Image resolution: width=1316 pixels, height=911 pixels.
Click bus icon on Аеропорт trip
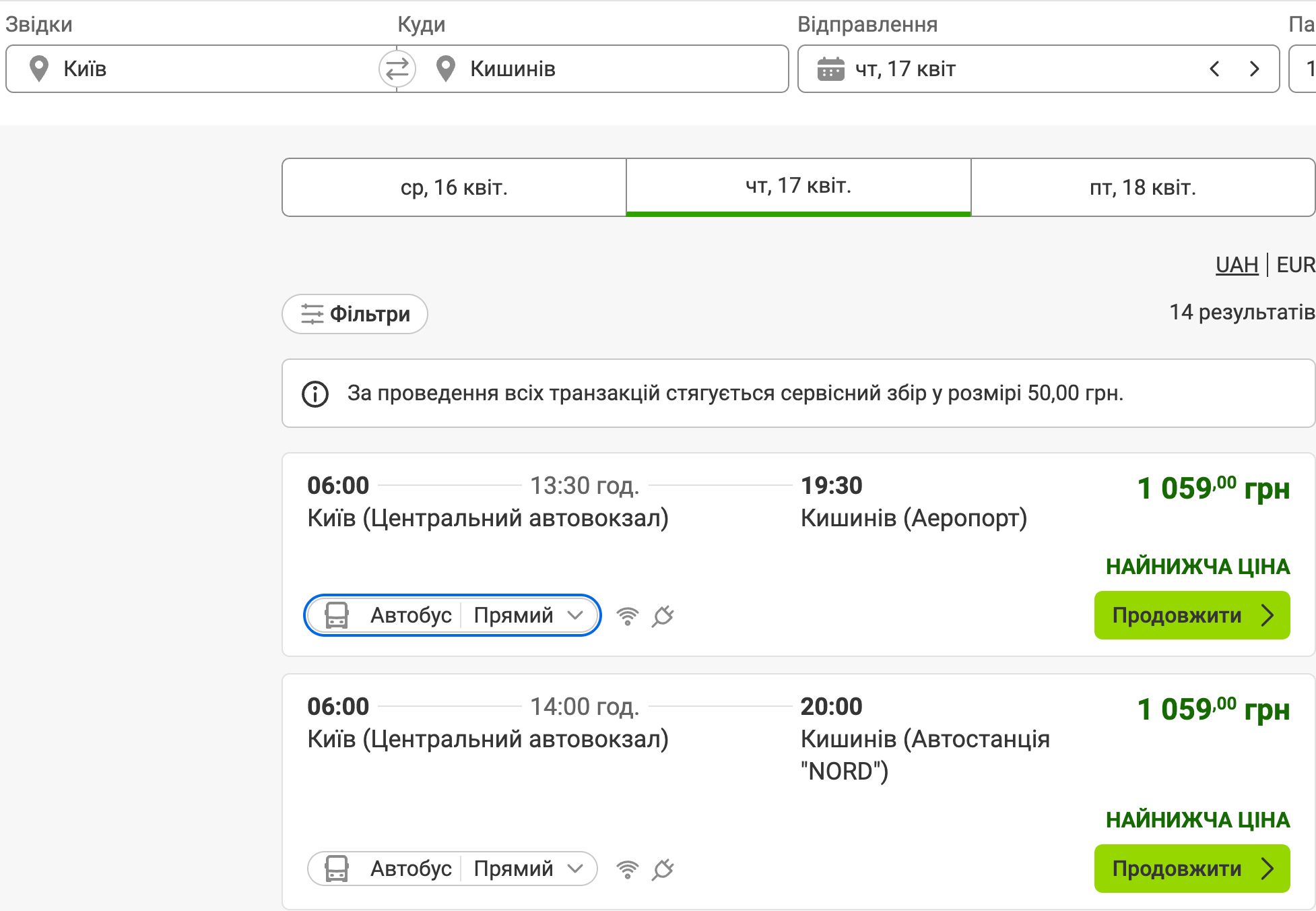tap(337, 615)
